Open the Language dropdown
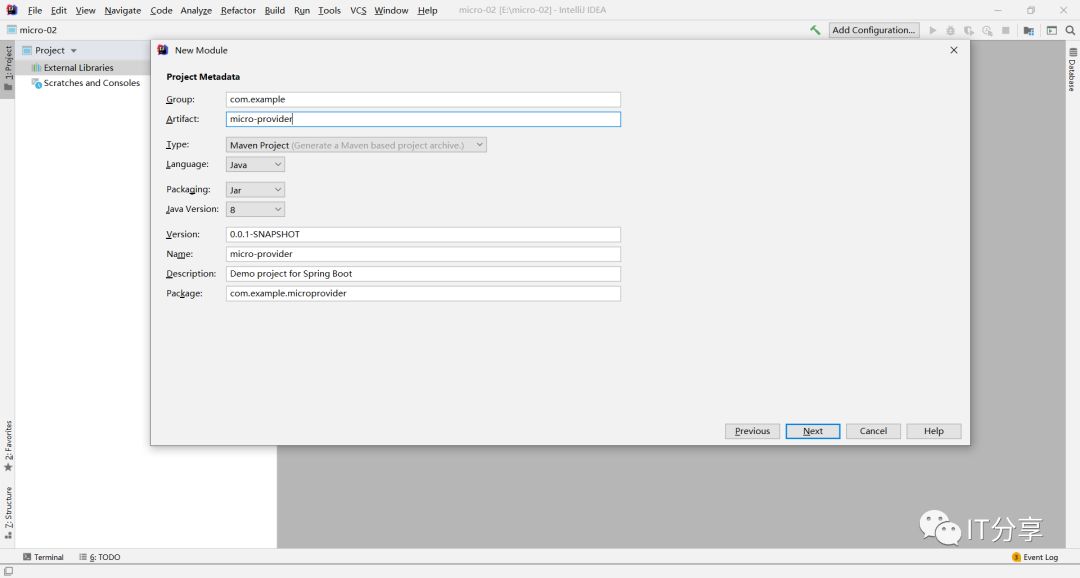Screen dimensions: 1080x578 (x=255, y=165)
